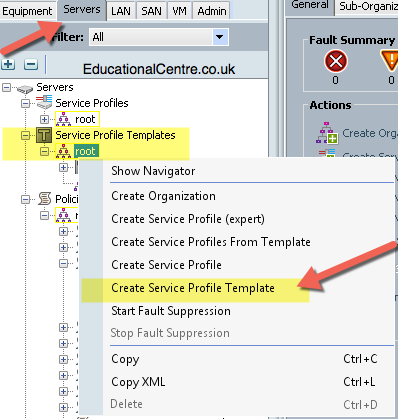Click the Policies scroll icon

44,199
